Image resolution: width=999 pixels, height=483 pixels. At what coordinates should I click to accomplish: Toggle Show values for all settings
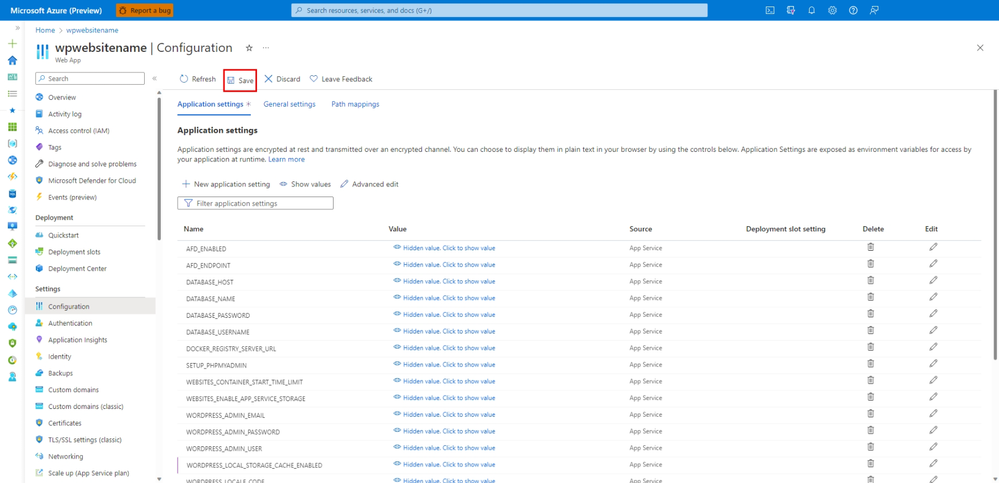(305, 184)
